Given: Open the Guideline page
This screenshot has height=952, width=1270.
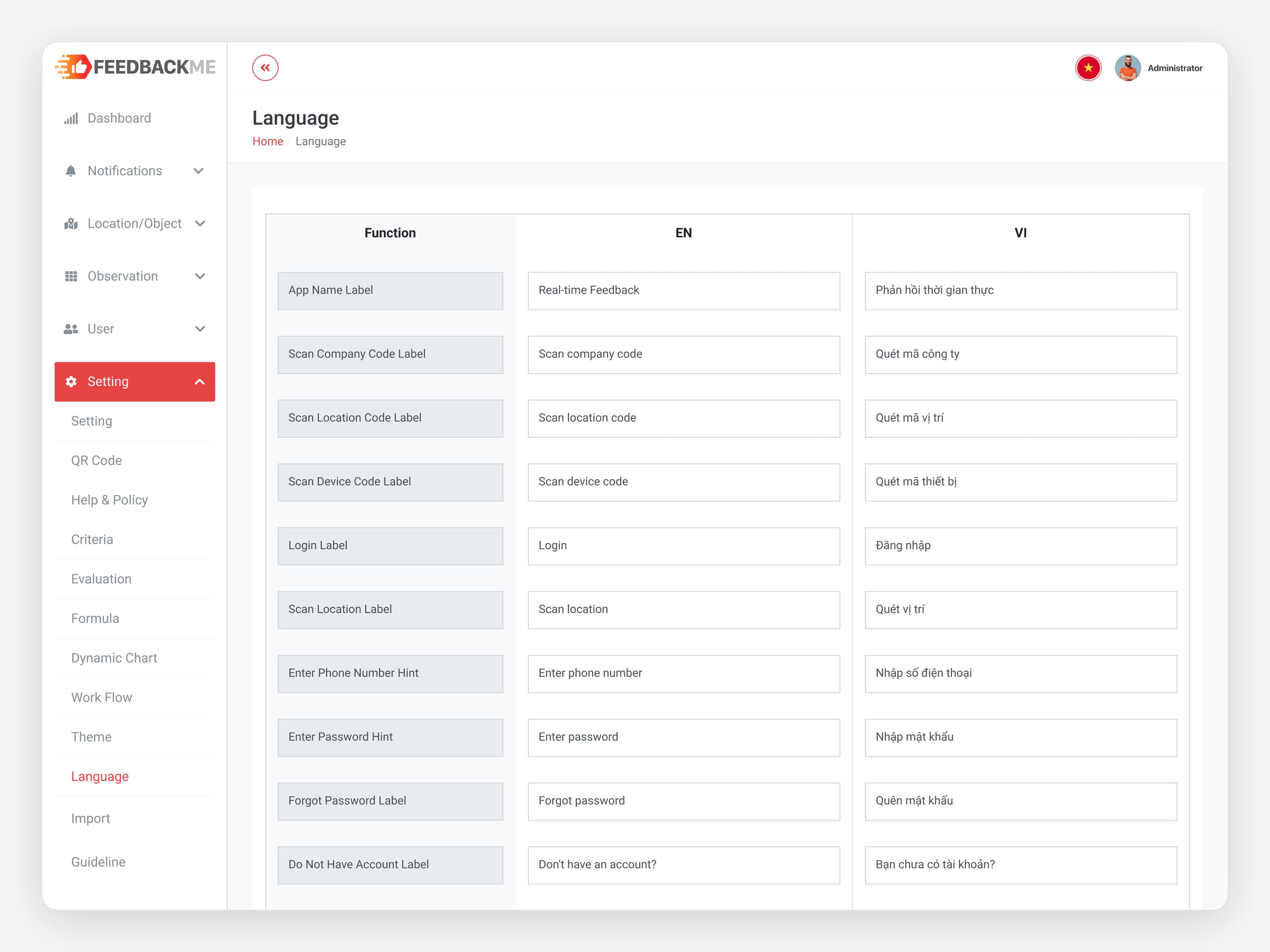Looking at the screenshot, I should [x=135, y=862].
